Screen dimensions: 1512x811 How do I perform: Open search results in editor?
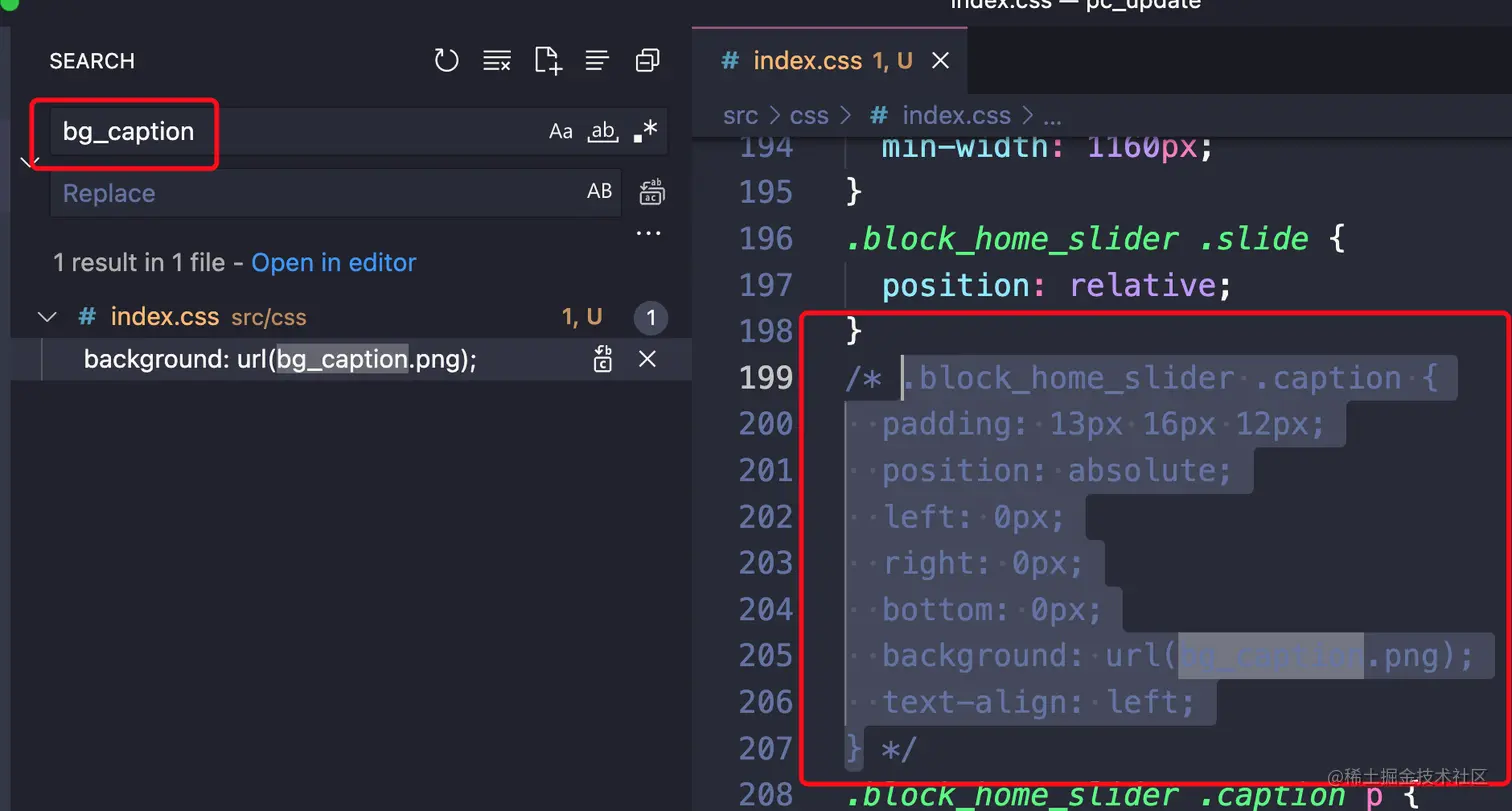(x=334, y=263)
